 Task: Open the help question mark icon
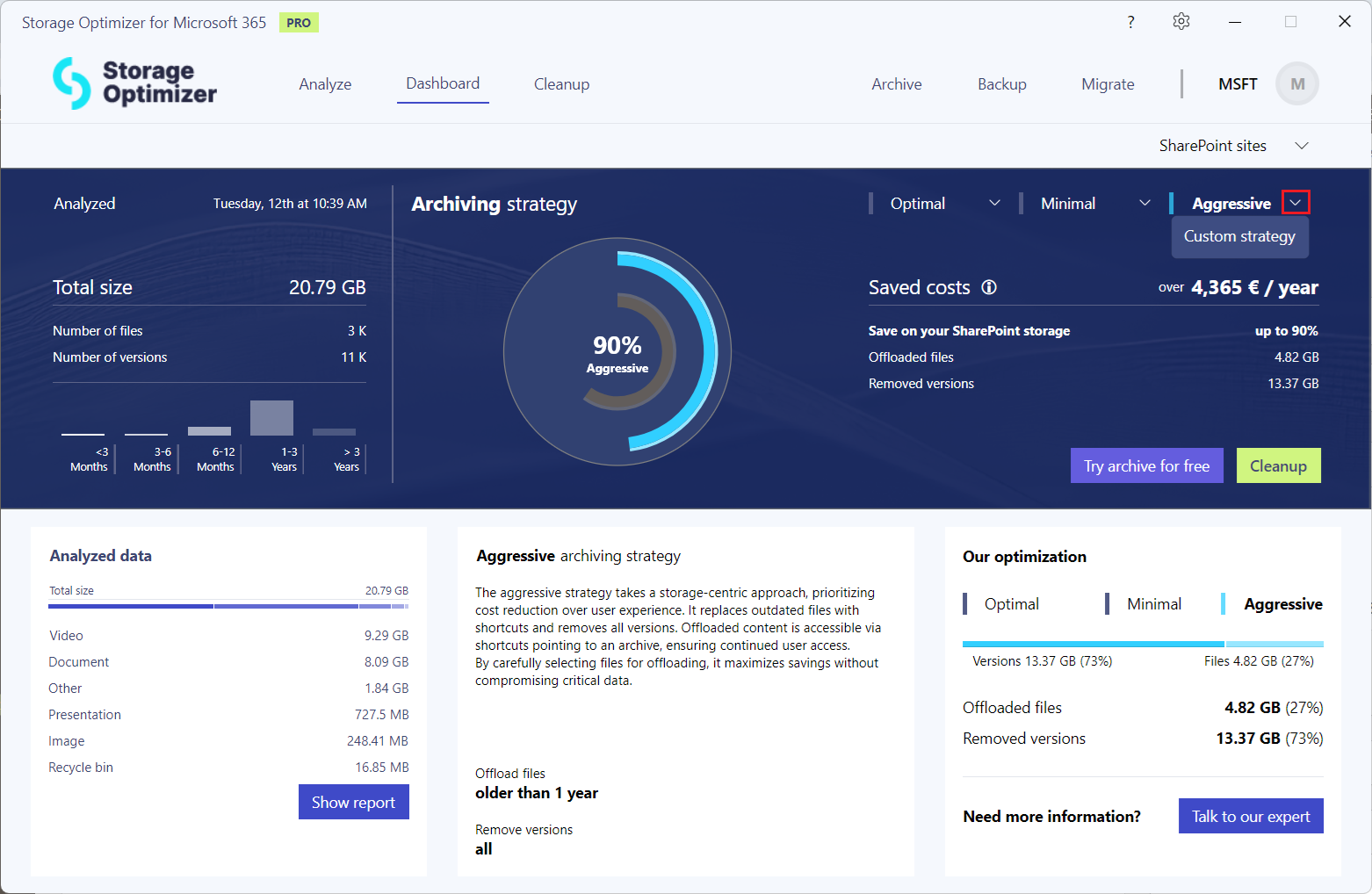pyautogui.click(x=1130, y=22)
